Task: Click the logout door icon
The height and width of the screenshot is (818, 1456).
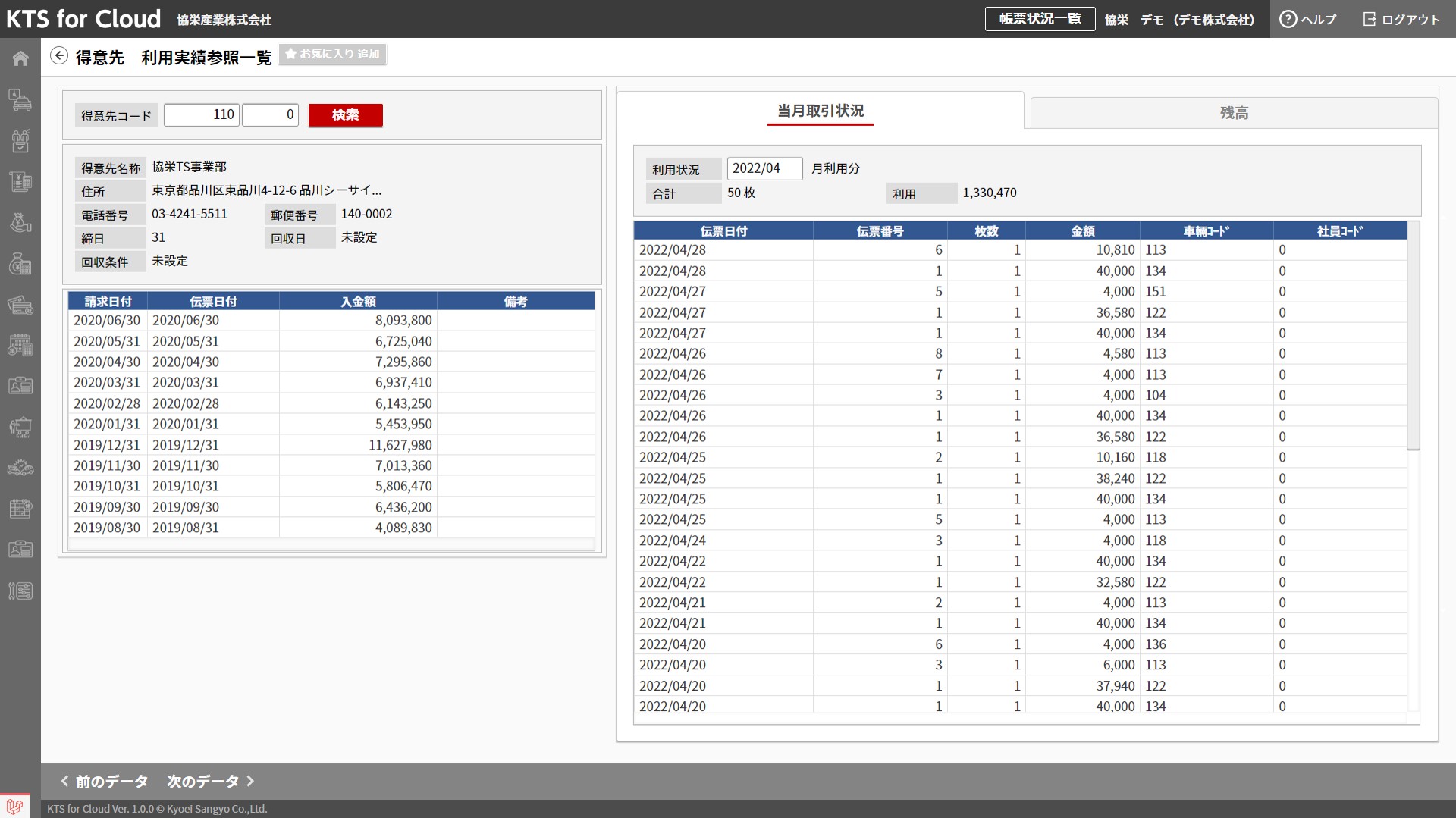Action: click(1369, 19)
